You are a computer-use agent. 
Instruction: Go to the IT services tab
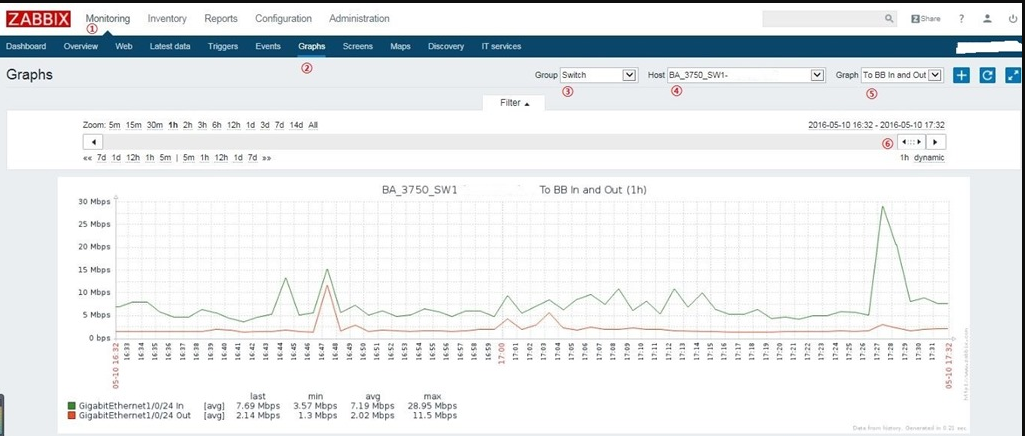(501, 46)
